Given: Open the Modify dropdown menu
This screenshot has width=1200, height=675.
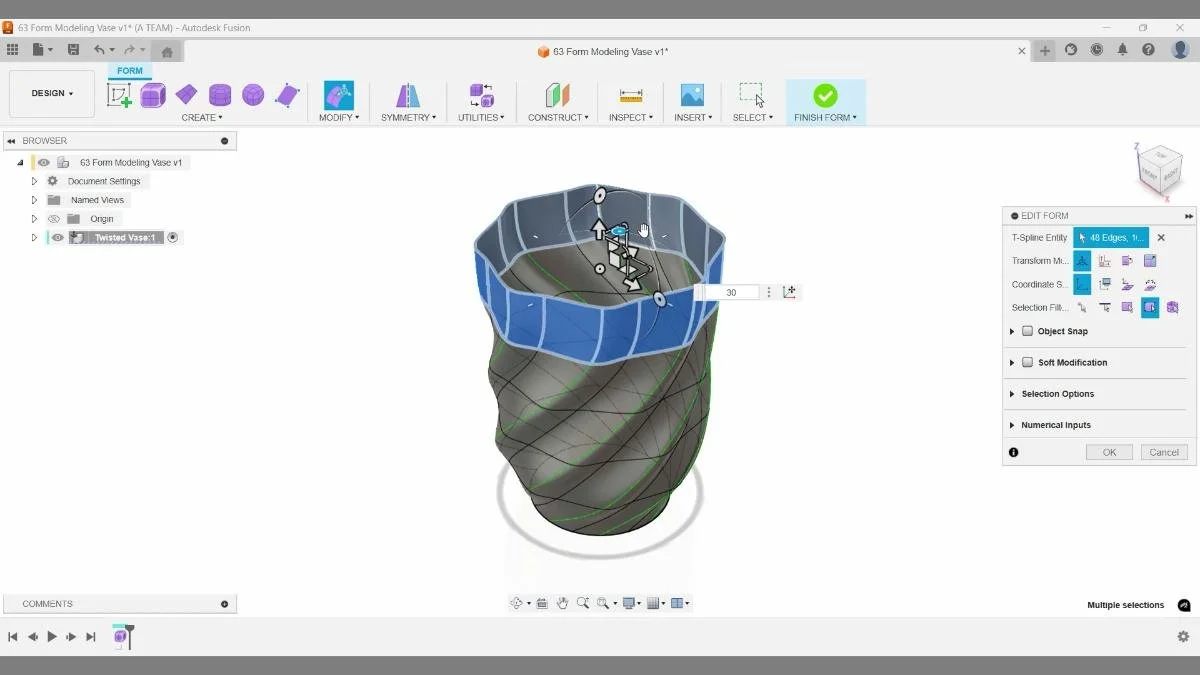Looking at the screenshot, I should [x=338, y=117].
